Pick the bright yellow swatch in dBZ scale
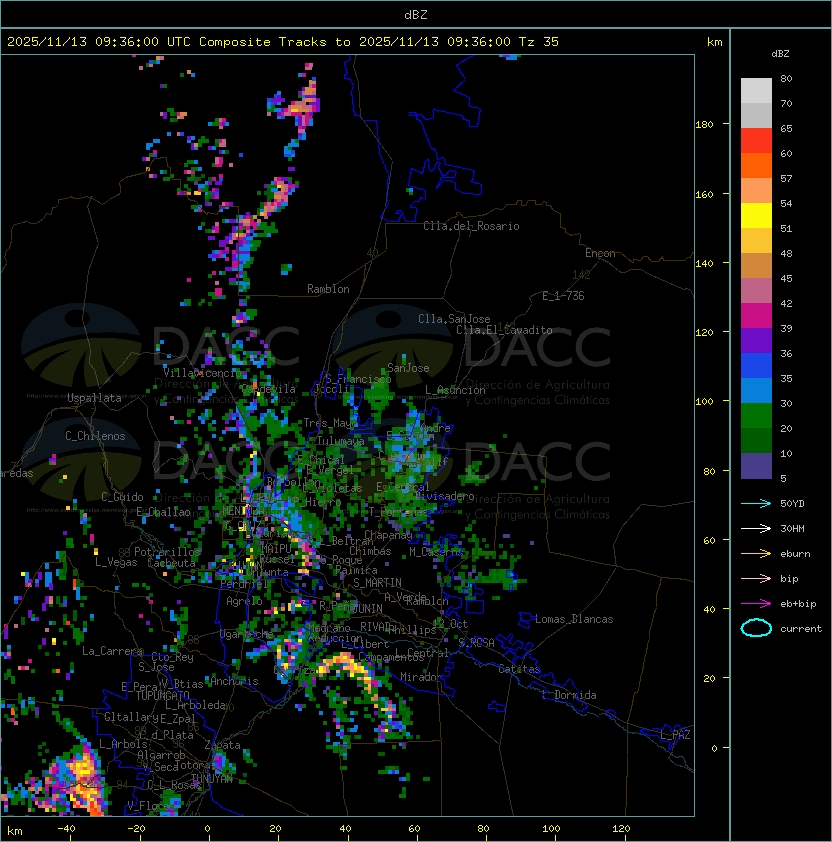The width and height of the screenshot is (832, 842). click(x=756, y=215)
